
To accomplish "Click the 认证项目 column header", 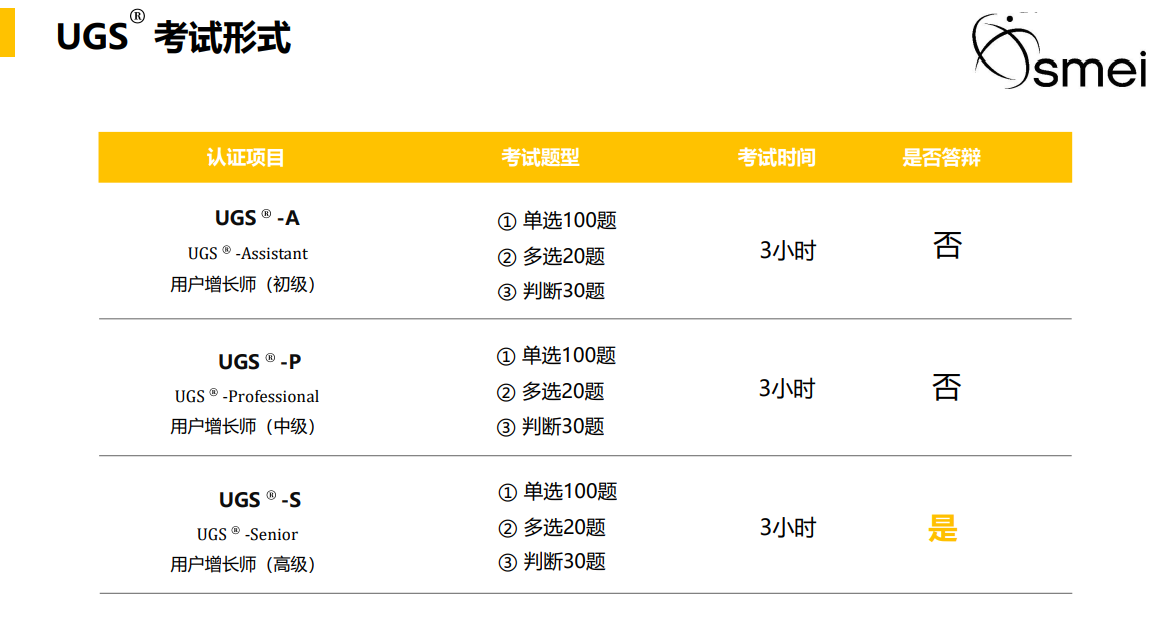I will click(246, 158).
